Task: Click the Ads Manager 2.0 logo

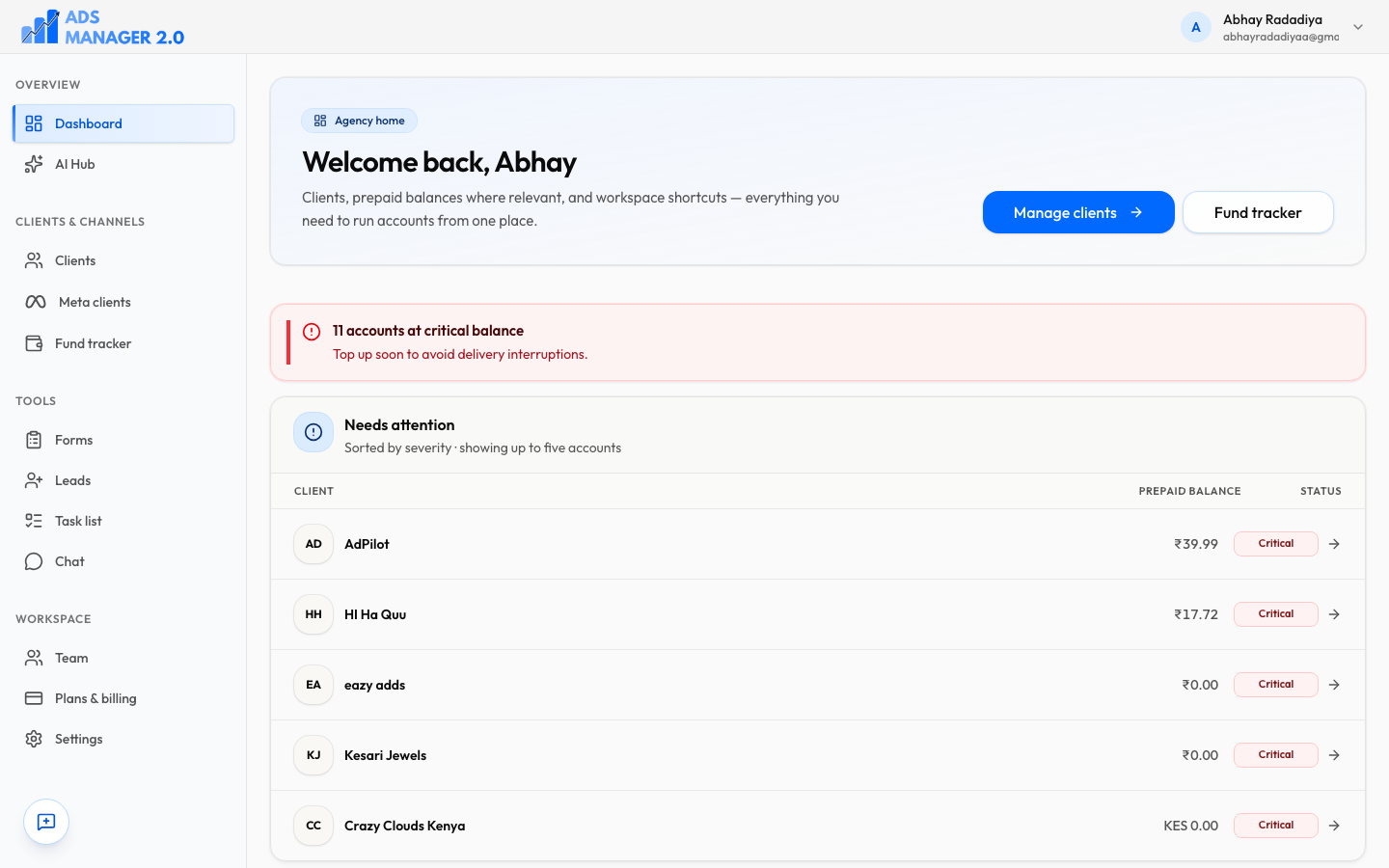Action: (x=102, y=27)
